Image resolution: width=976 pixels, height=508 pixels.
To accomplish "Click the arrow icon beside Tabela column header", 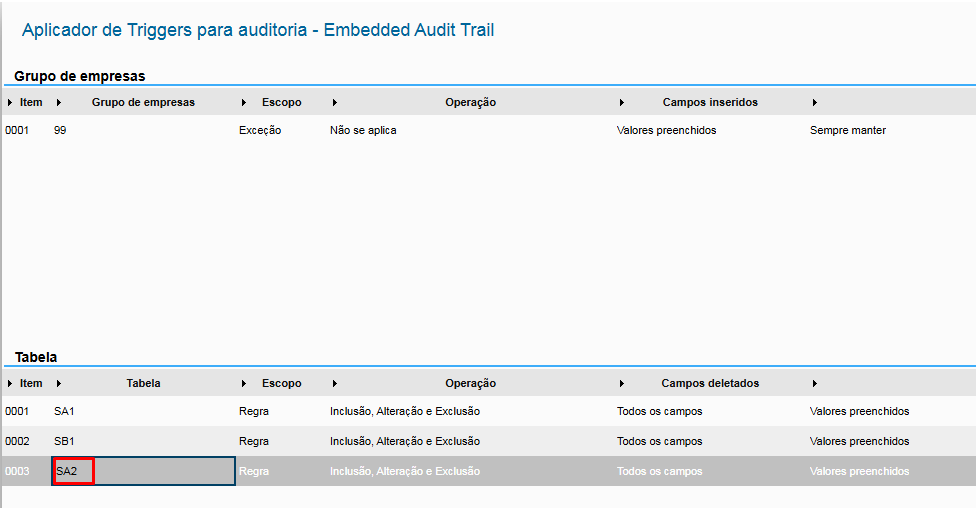I will coord(59,383).
